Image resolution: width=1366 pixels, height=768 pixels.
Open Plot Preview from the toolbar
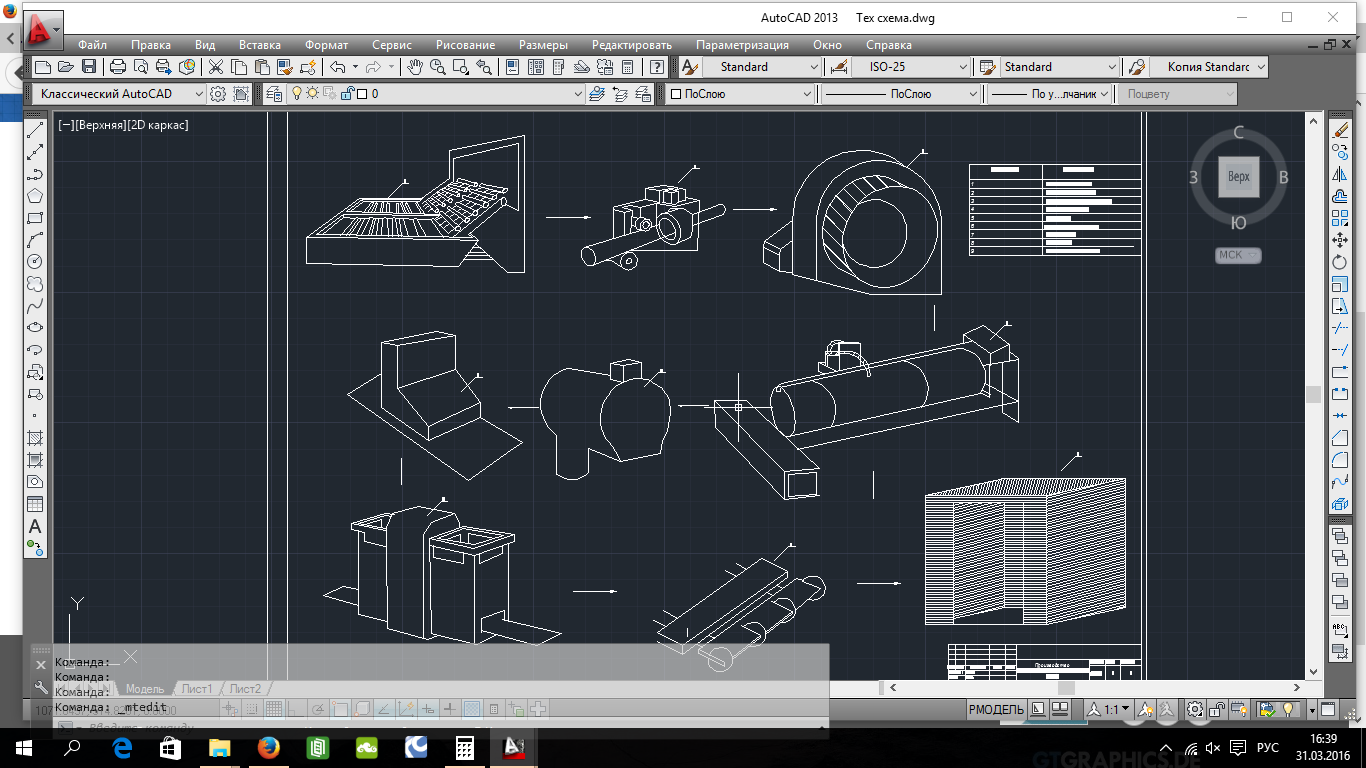click(141, 67)
